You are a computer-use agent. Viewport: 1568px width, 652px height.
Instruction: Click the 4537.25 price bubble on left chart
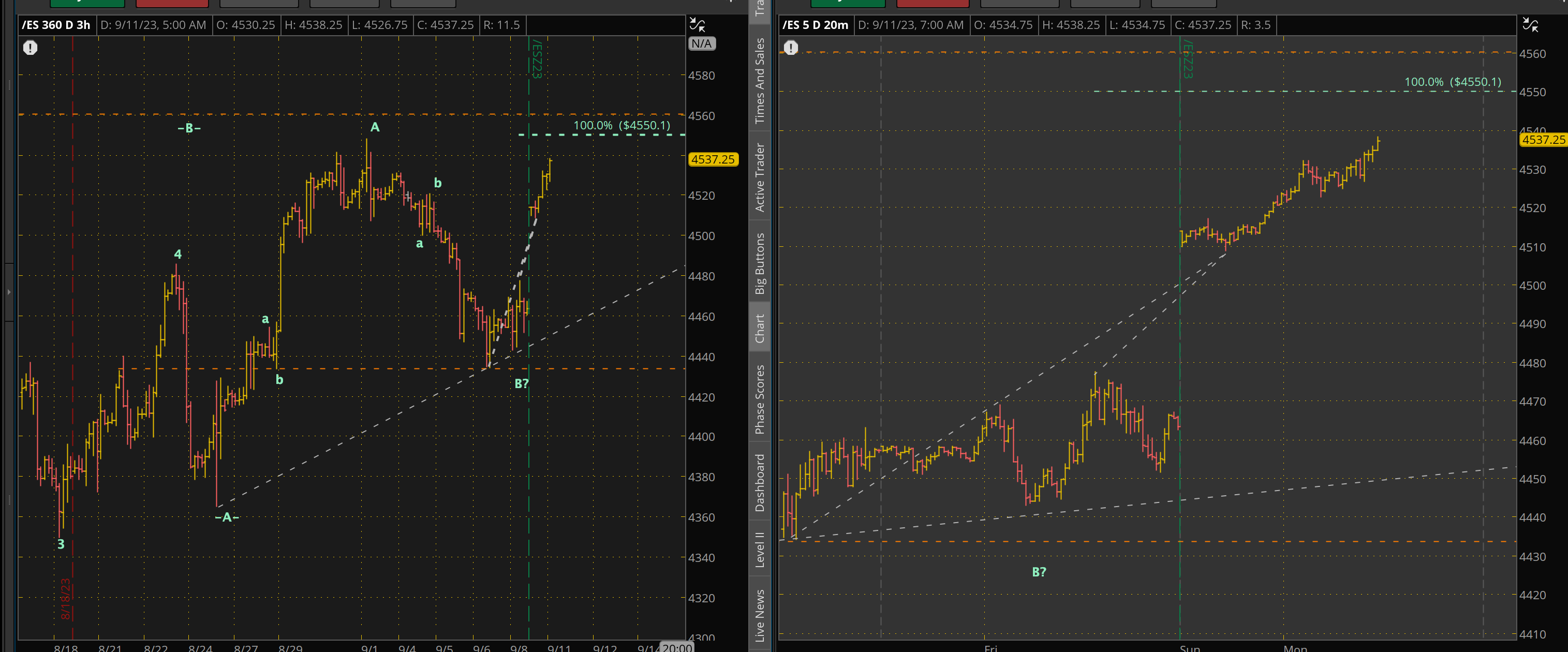point(713,159)
